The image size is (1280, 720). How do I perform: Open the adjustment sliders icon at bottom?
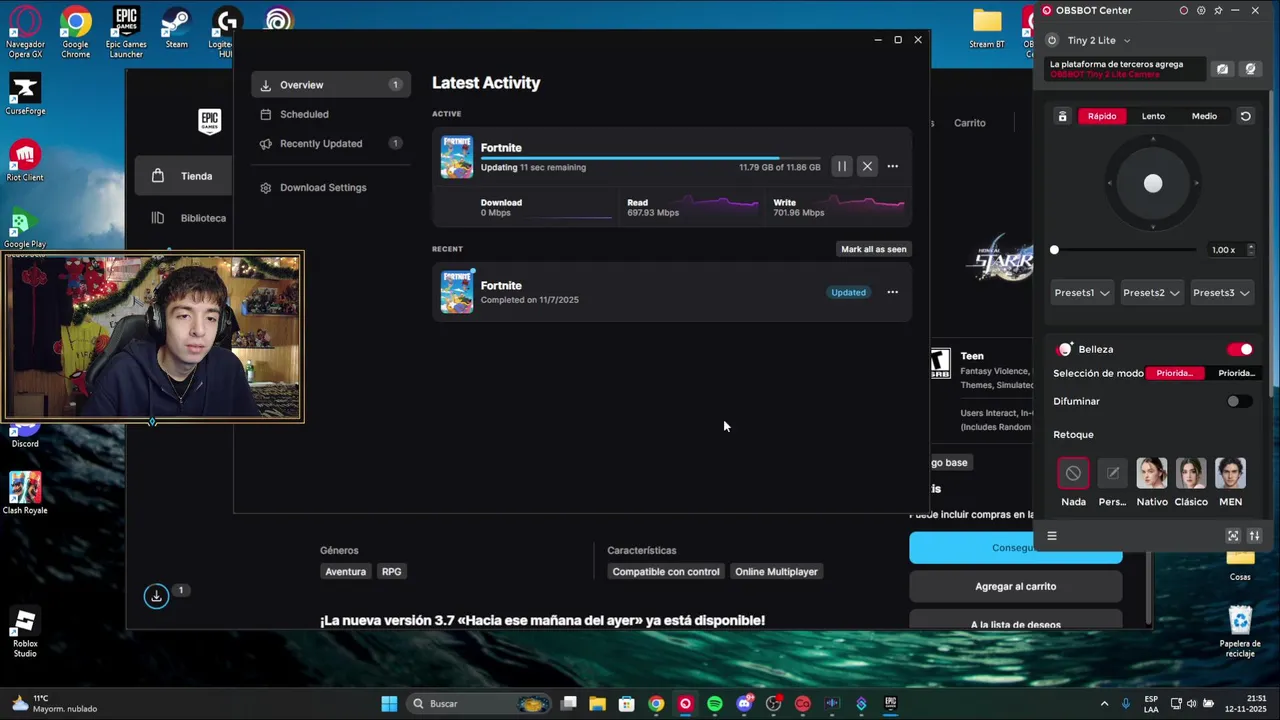click(x=1255, y=536)
